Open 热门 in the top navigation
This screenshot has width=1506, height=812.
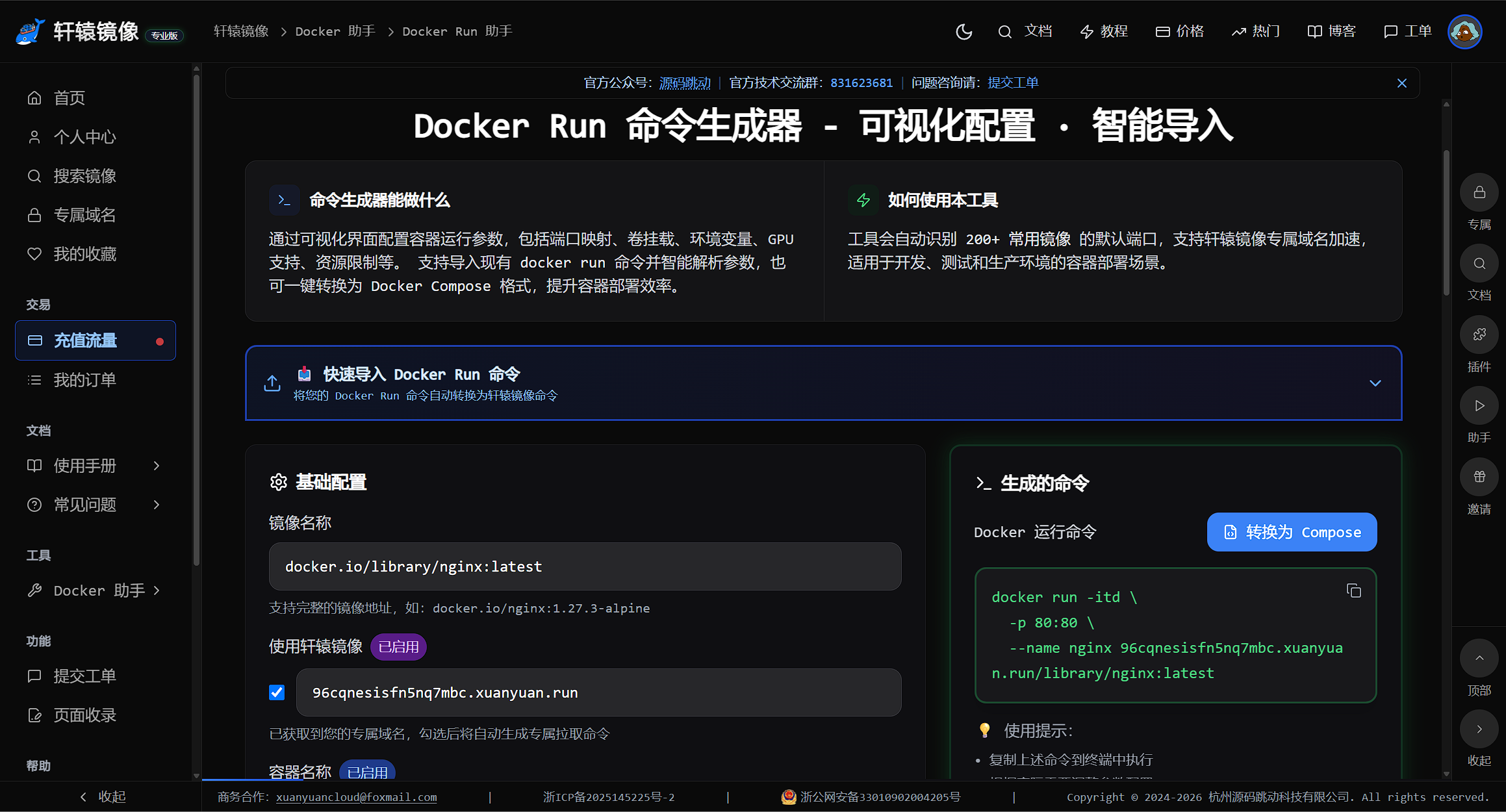1256,31
